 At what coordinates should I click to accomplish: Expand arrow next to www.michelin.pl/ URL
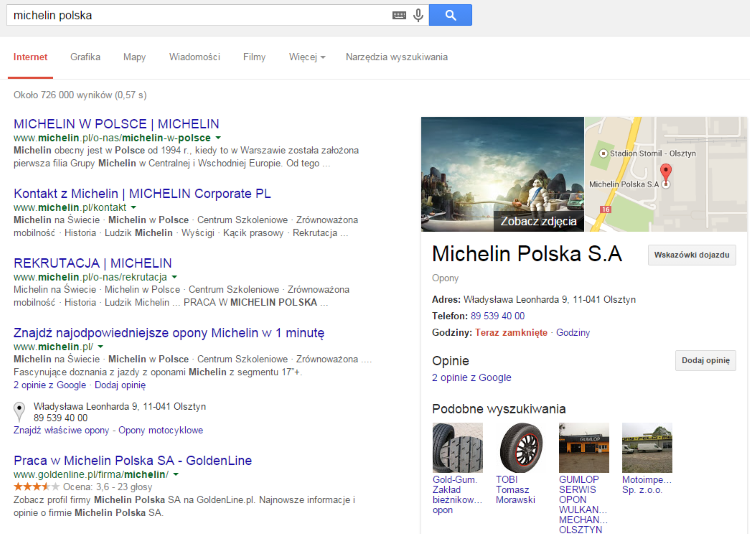[x=100, y=347]
